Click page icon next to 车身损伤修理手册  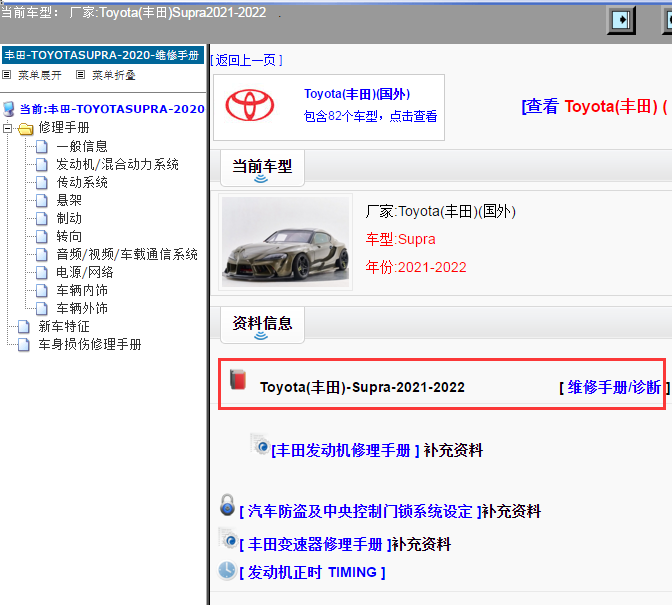pos(24,344)
